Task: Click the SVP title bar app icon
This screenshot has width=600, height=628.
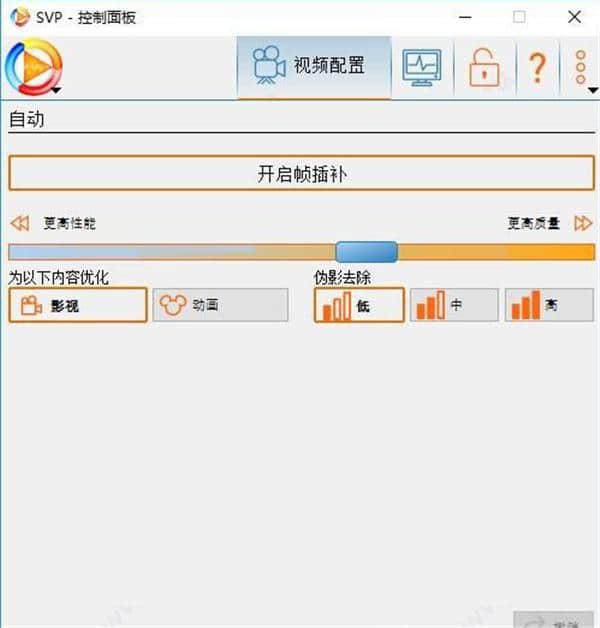Action: point(20,17)
